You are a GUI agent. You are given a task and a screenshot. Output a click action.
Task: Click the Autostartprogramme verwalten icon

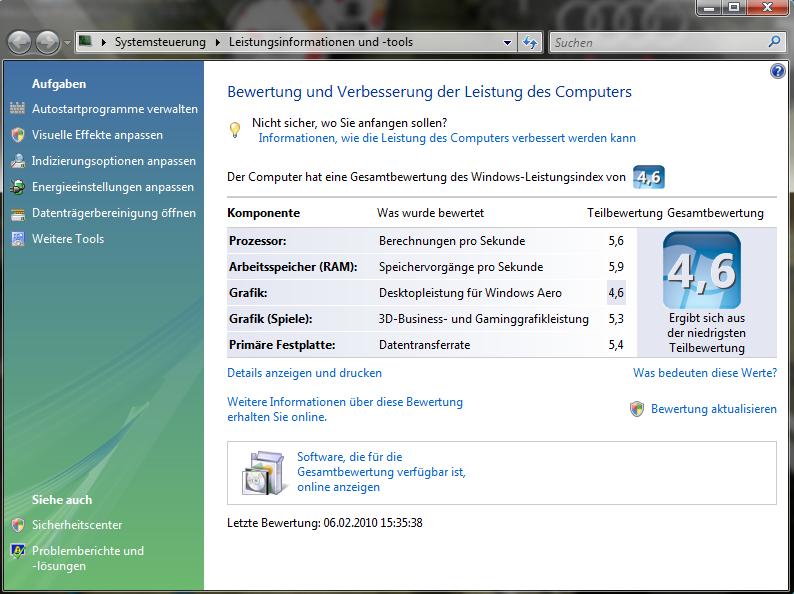point(18,108)
